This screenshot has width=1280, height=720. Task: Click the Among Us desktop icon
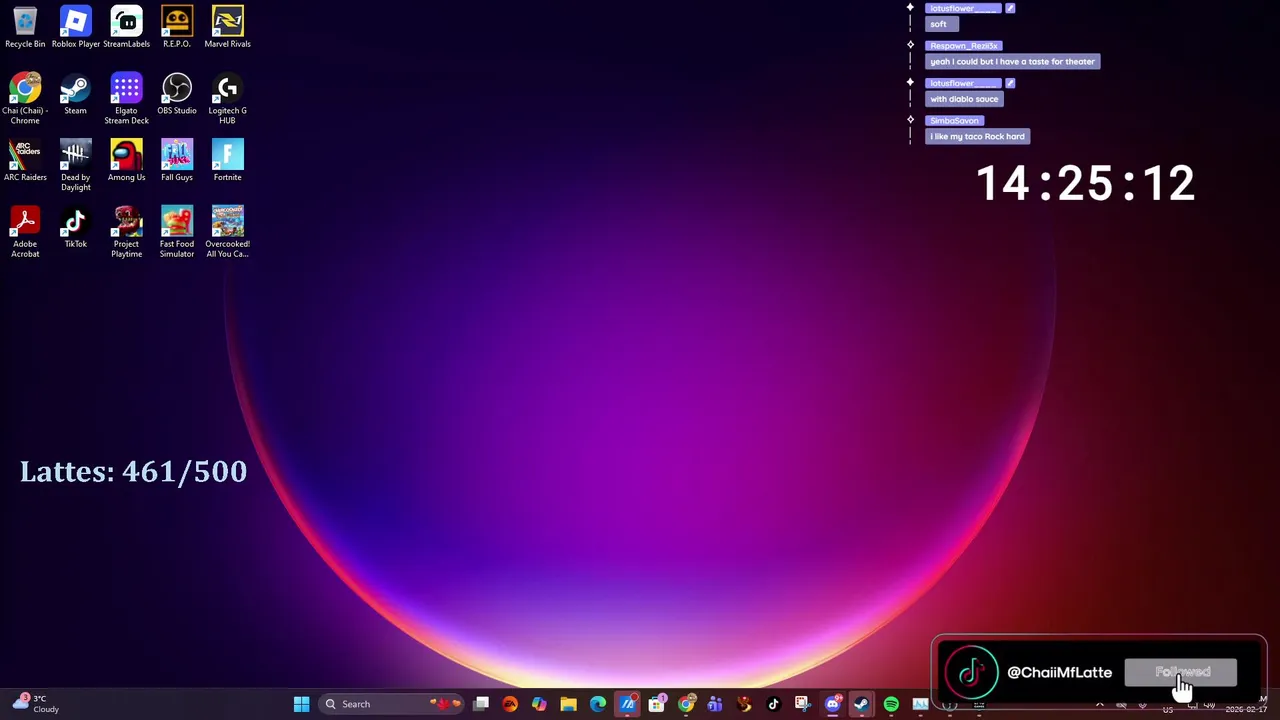click(126, 160)
